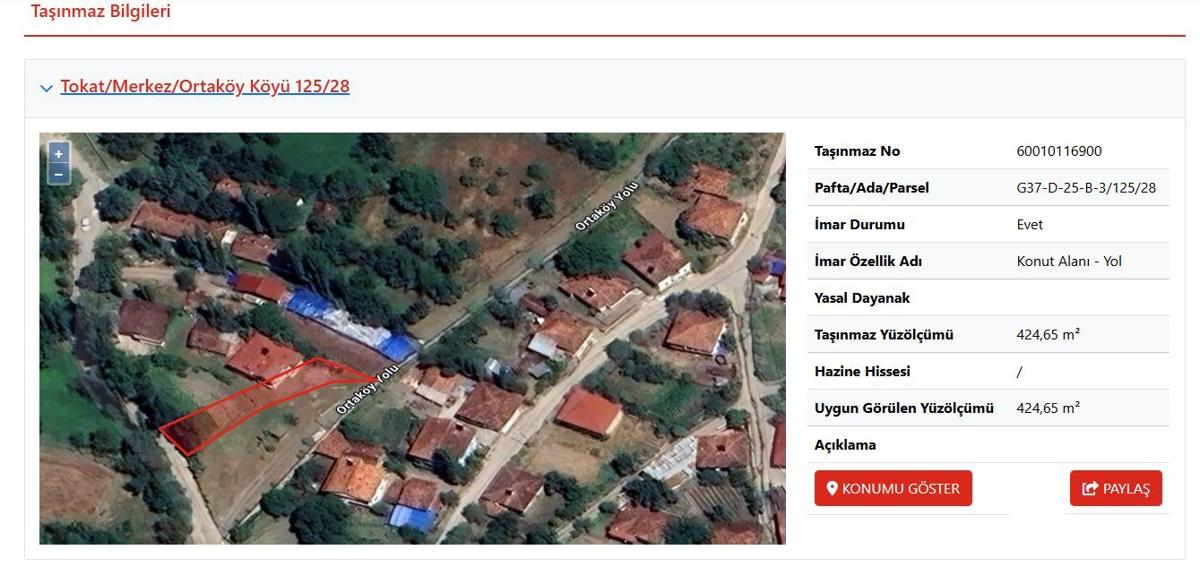This screenshot has width=1200, height=567.
Task: Select the Konut Alanı - Yol text
Action: click(1069, 261)
